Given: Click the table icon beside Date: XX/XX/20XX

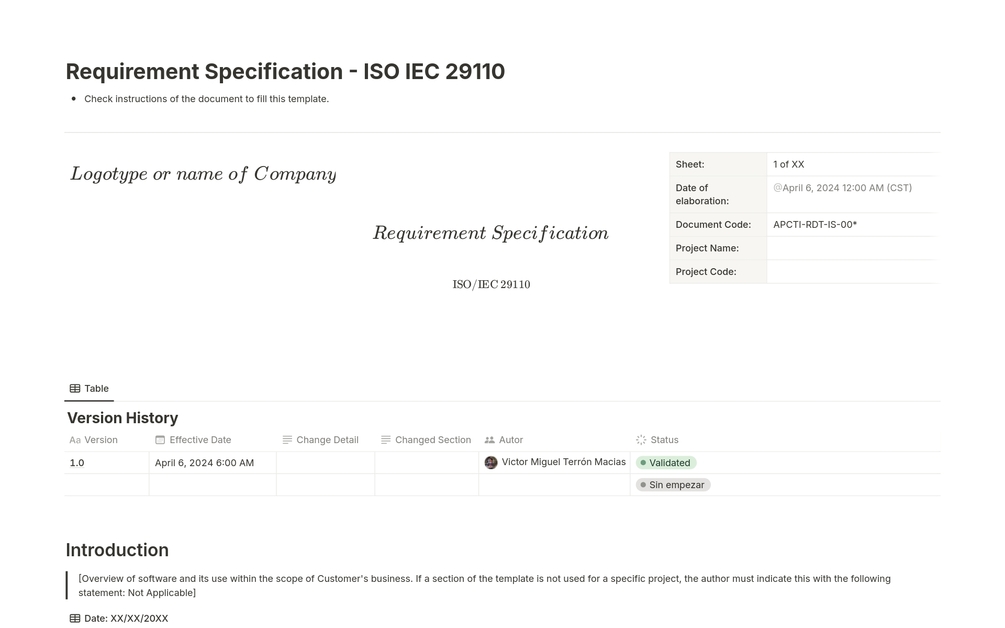Looking at the screenshot, I should coord(75,619).
